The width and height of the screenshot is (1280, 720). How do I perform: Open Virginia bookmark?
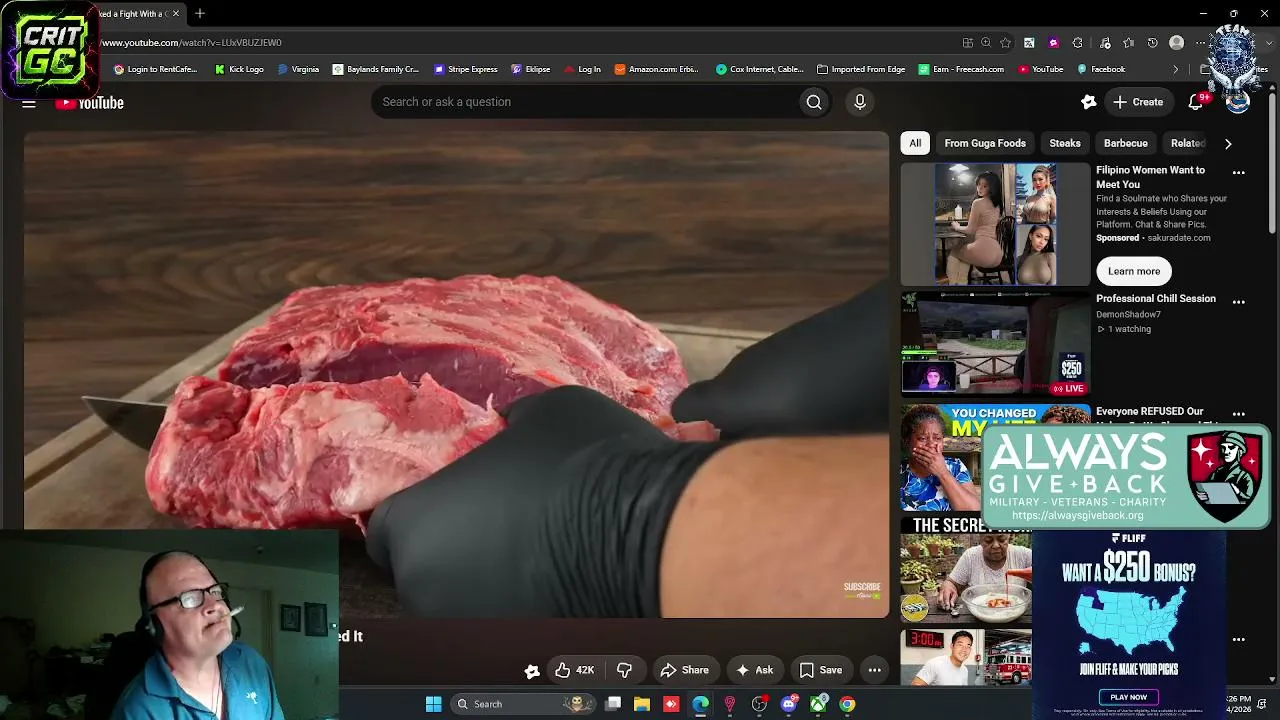(298, 70)
